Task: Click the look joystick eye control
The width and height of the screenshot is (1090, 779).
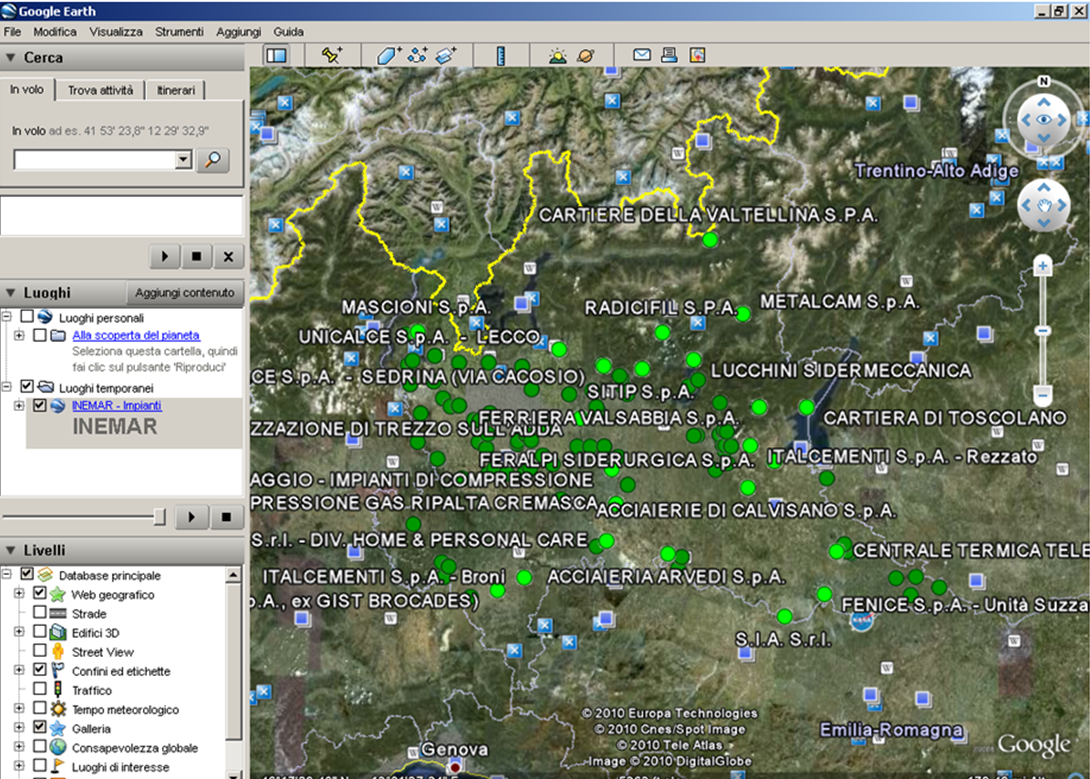Action: [1043, 120]
